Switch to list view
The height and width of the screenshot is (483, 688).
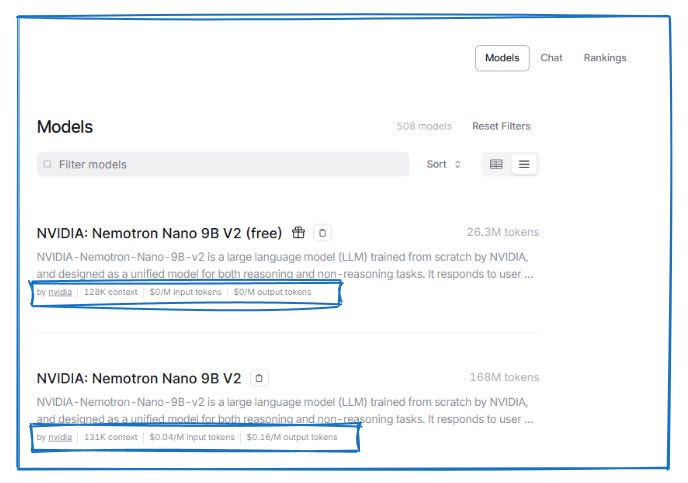524,164
